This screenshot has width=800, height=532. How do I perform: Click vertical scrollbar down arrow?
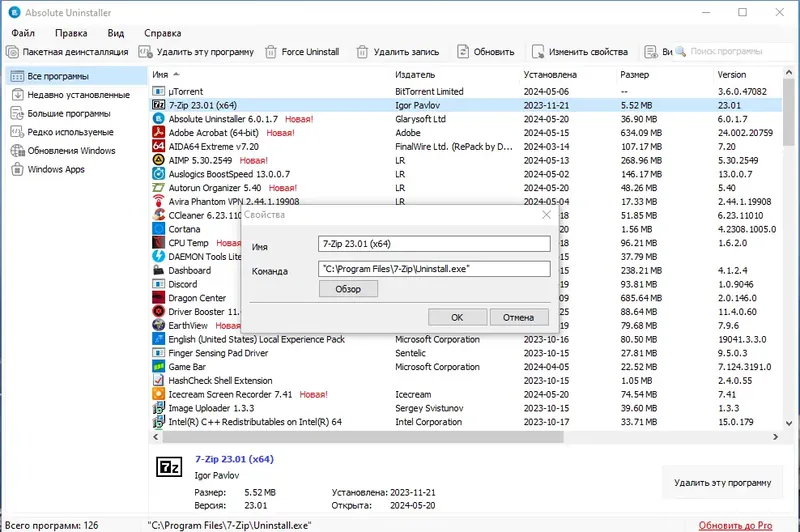(x=789, y=423)
